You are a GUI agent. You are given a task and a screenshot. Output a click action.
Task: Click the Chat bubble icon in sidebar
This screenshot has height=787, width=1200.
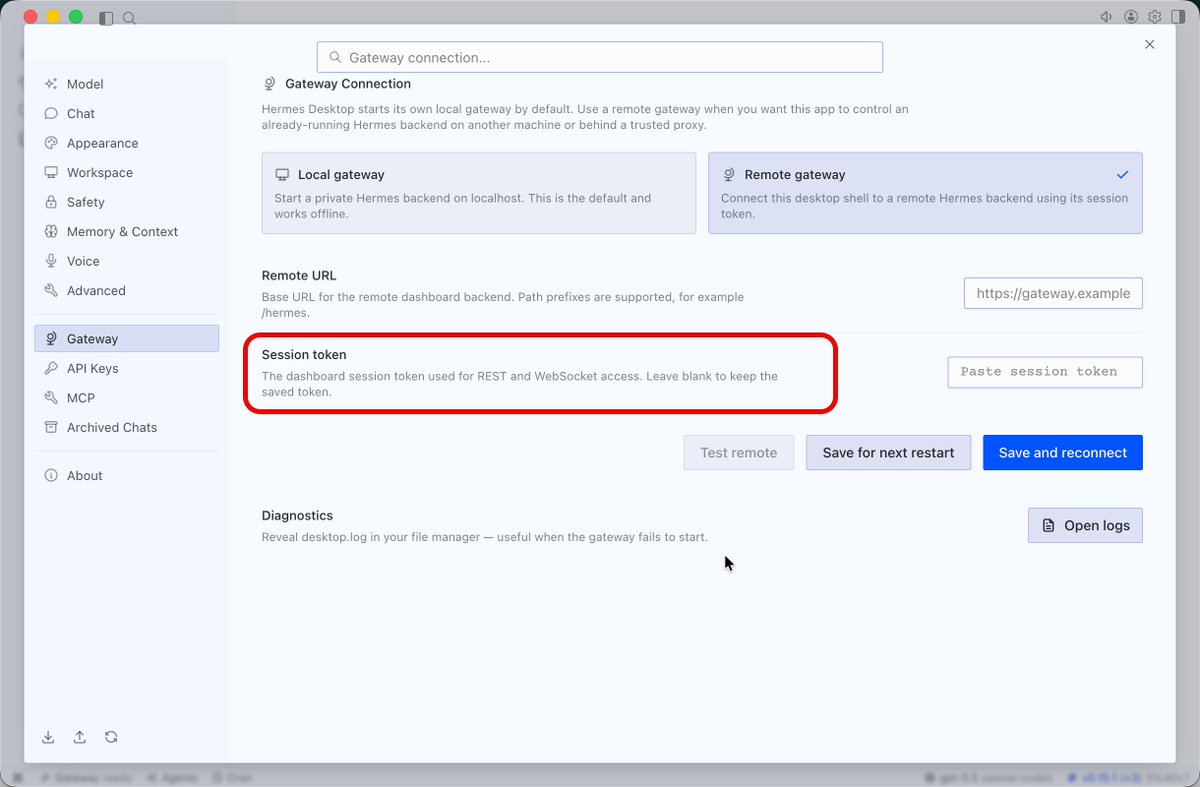coord(51,114)
